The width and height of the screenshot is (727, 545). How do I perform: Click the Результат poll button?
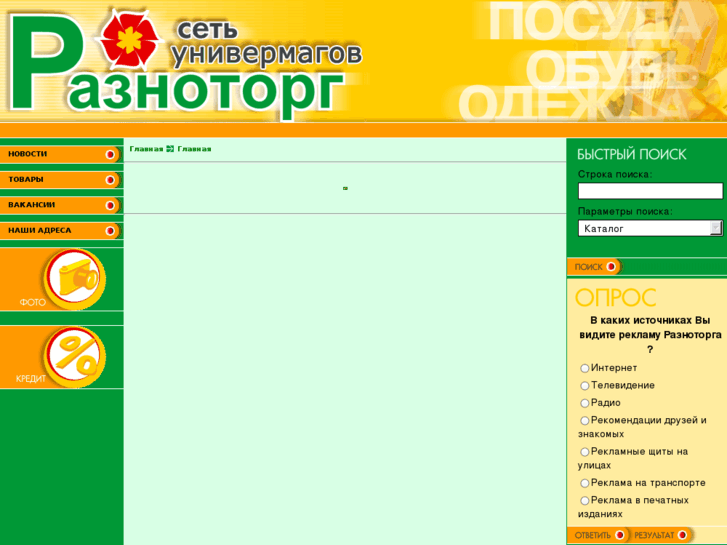[661, 535]
